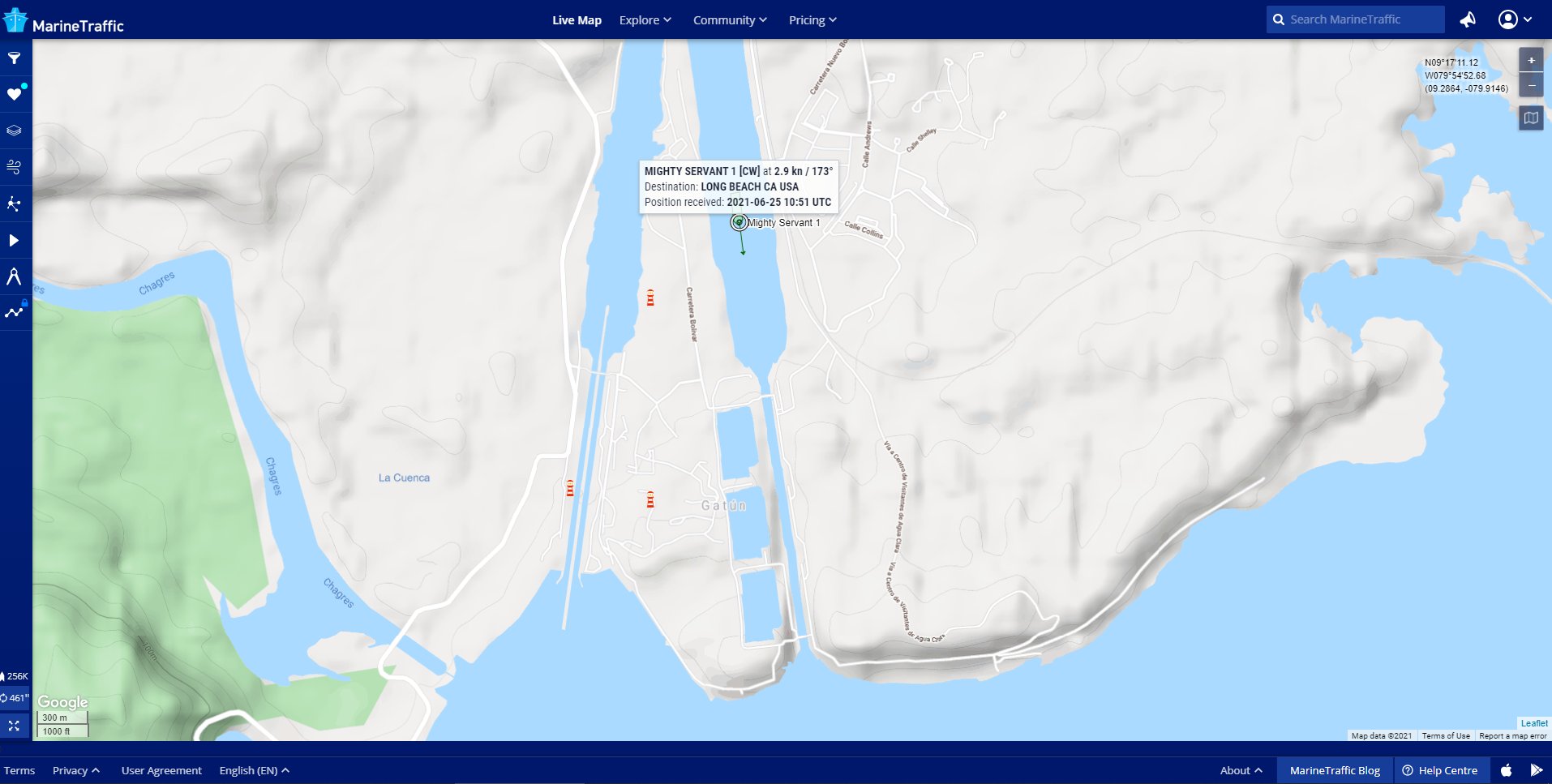Click the Destination LONG BEACH CA USA text
This screenshot has height=784, width=1552.
click(722, 186)
